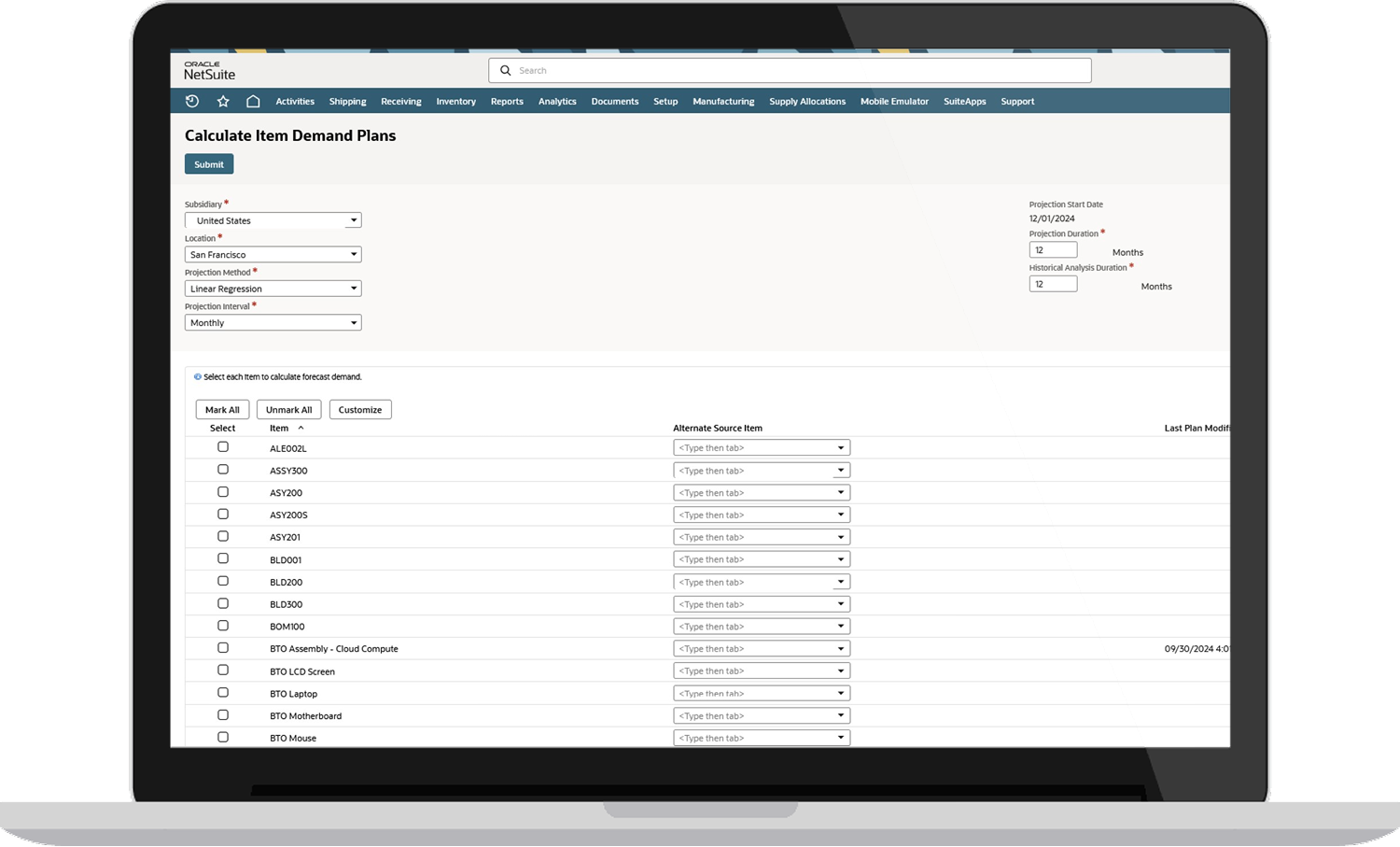Screen dimensions: 1400x847
Task: Click the Customize button
Action: coord(360,410)
